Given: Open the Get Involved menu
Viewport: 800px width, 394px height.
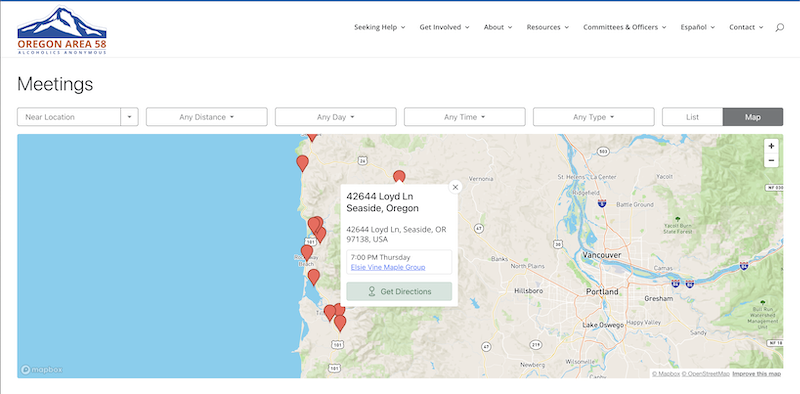Looking at the screenshot, I should click(444, 28).
